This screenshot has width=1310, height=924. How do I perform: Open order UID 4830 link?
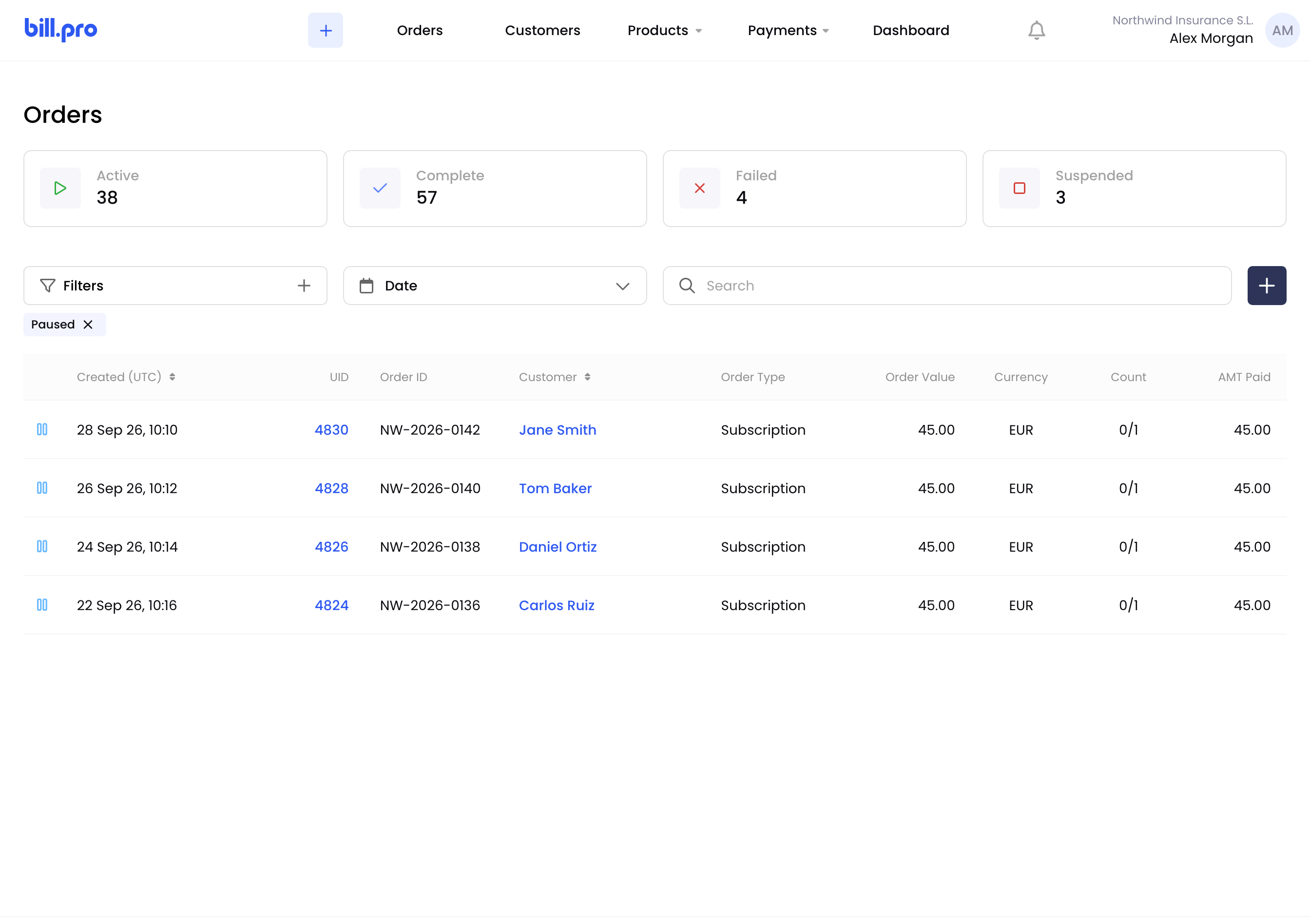click(331, 429)
